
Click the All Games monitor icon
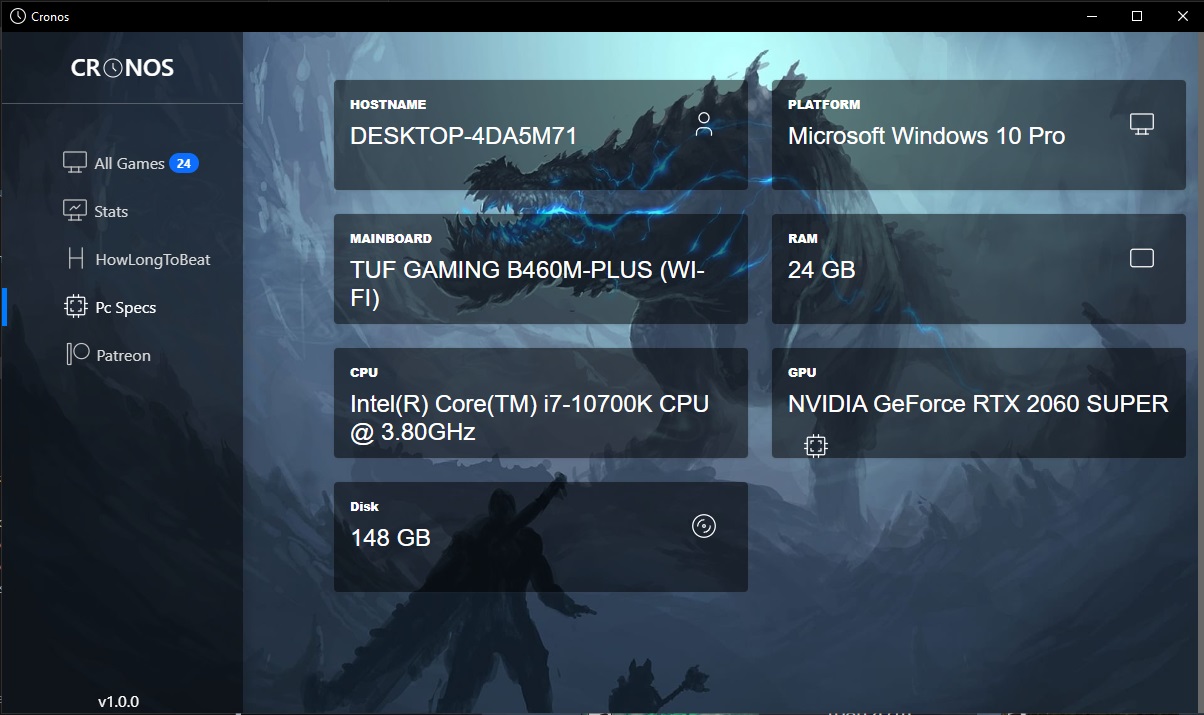click(75, 162)
